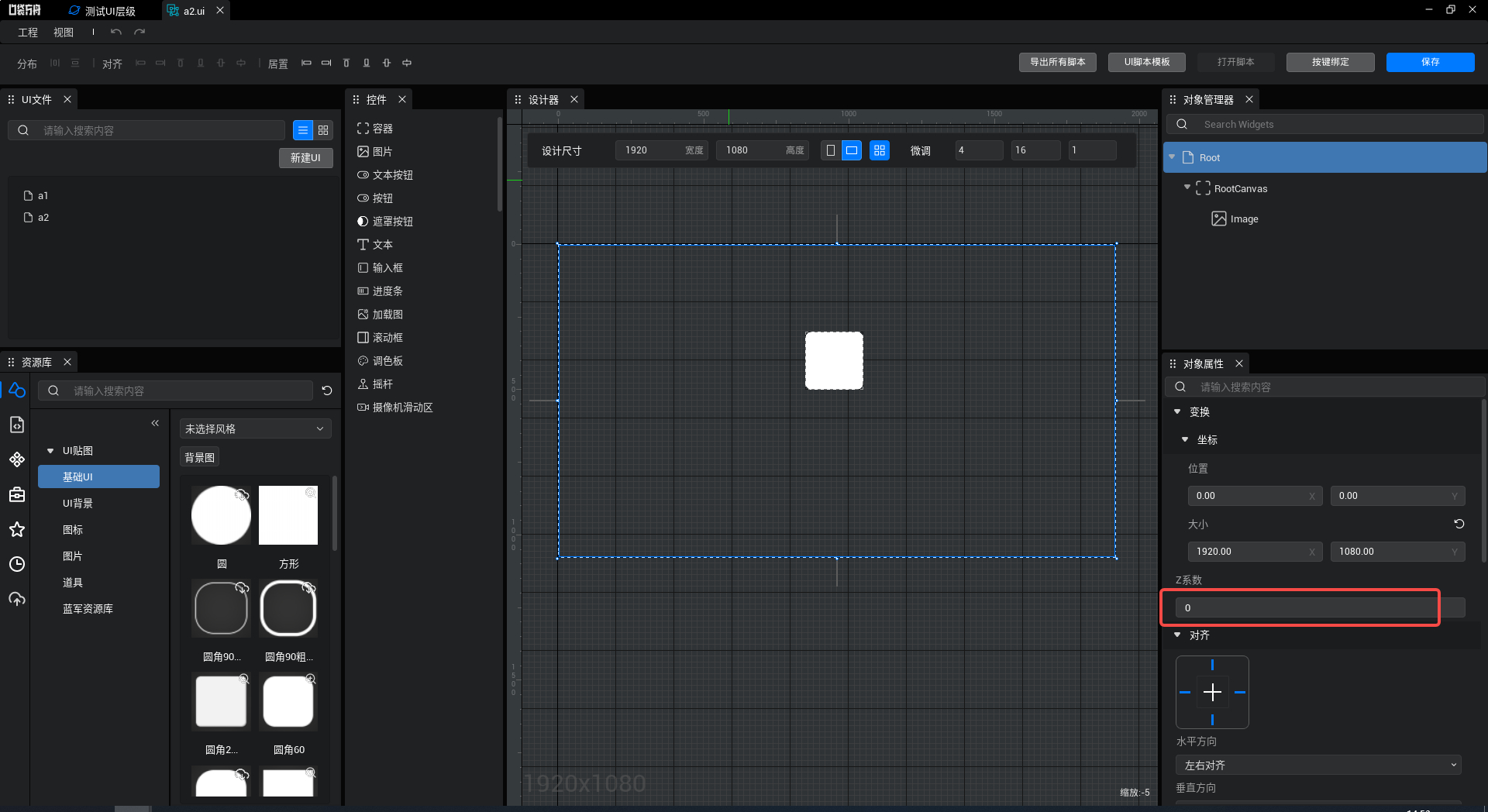Open the favorites star tab in resource sidebar
The width and height of the screenshot is (1488, 812).
coord(17,529)
